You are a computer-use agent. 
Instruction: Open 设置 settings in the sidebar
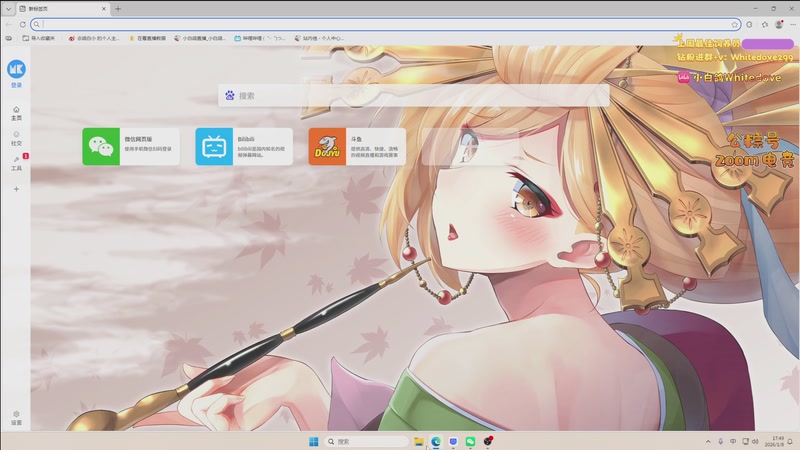[x=16, y=418]
